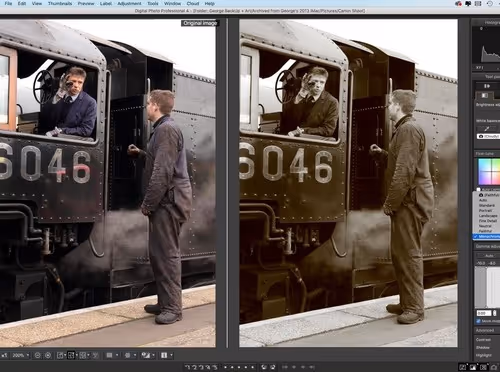The width and height of the screenshot is (500, 372).
Task: Click the gamma adjustment histogram graph
Action: click(x=487, y=287)
